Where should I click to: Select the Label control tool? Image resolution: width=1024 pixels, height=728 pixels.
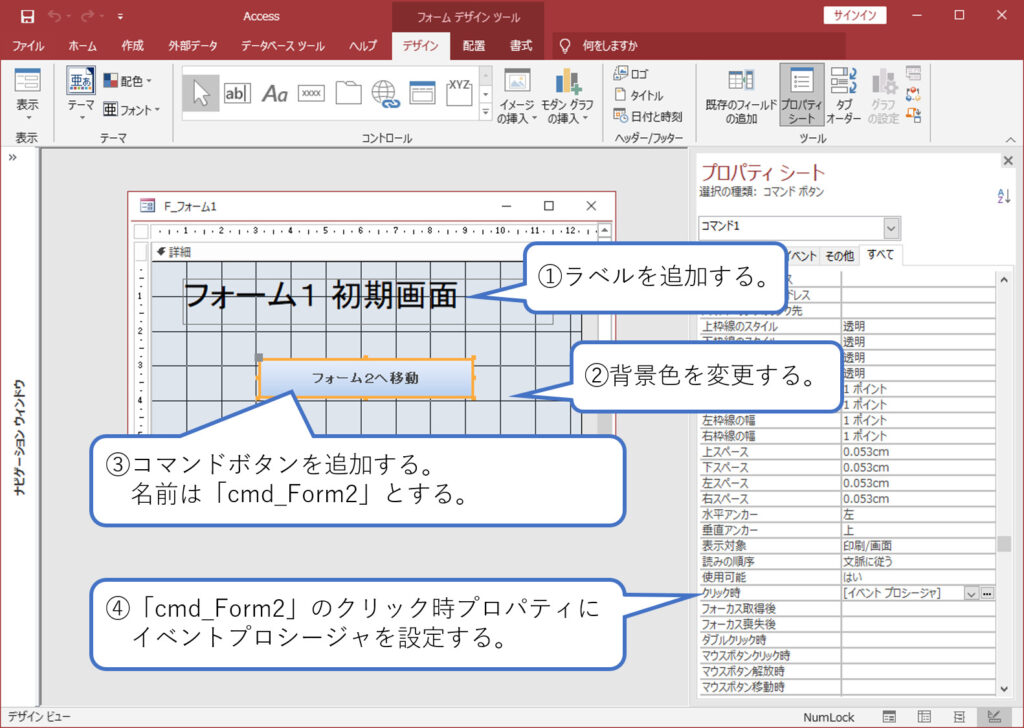click(x=276, y=93)
